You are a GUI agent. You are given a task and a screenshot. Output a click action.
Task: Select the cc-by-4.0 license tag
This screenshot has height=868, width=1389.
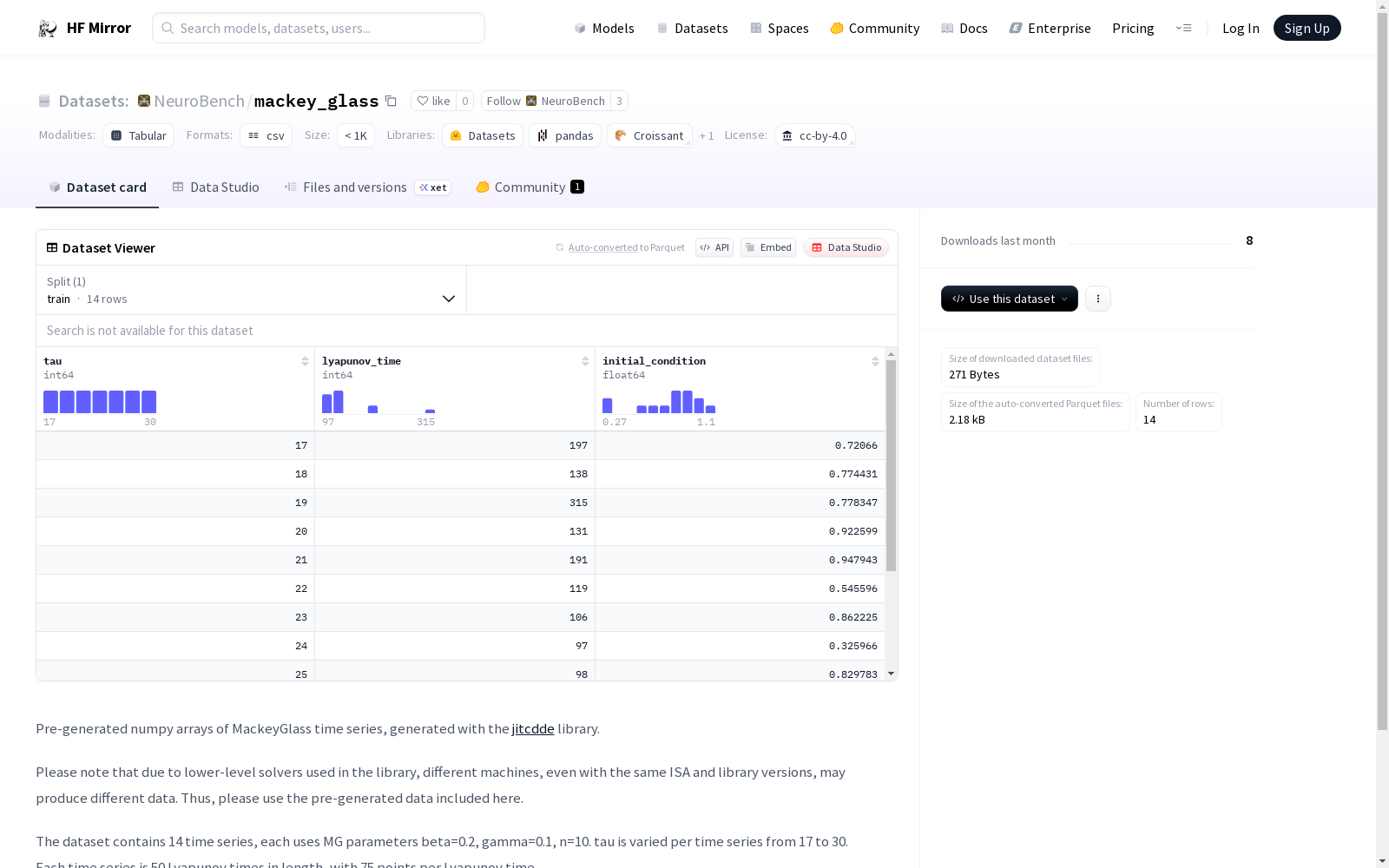coord(814,136)
